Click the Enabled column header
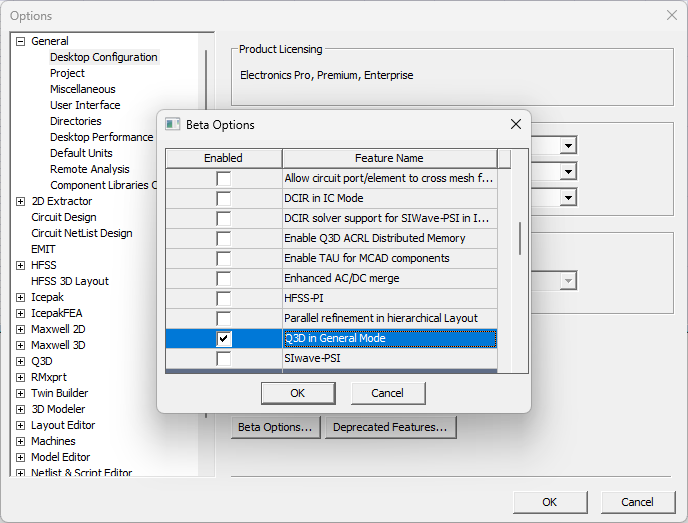Image resolution: width=688 pixels, height=523 pixels. click(223, 158)
